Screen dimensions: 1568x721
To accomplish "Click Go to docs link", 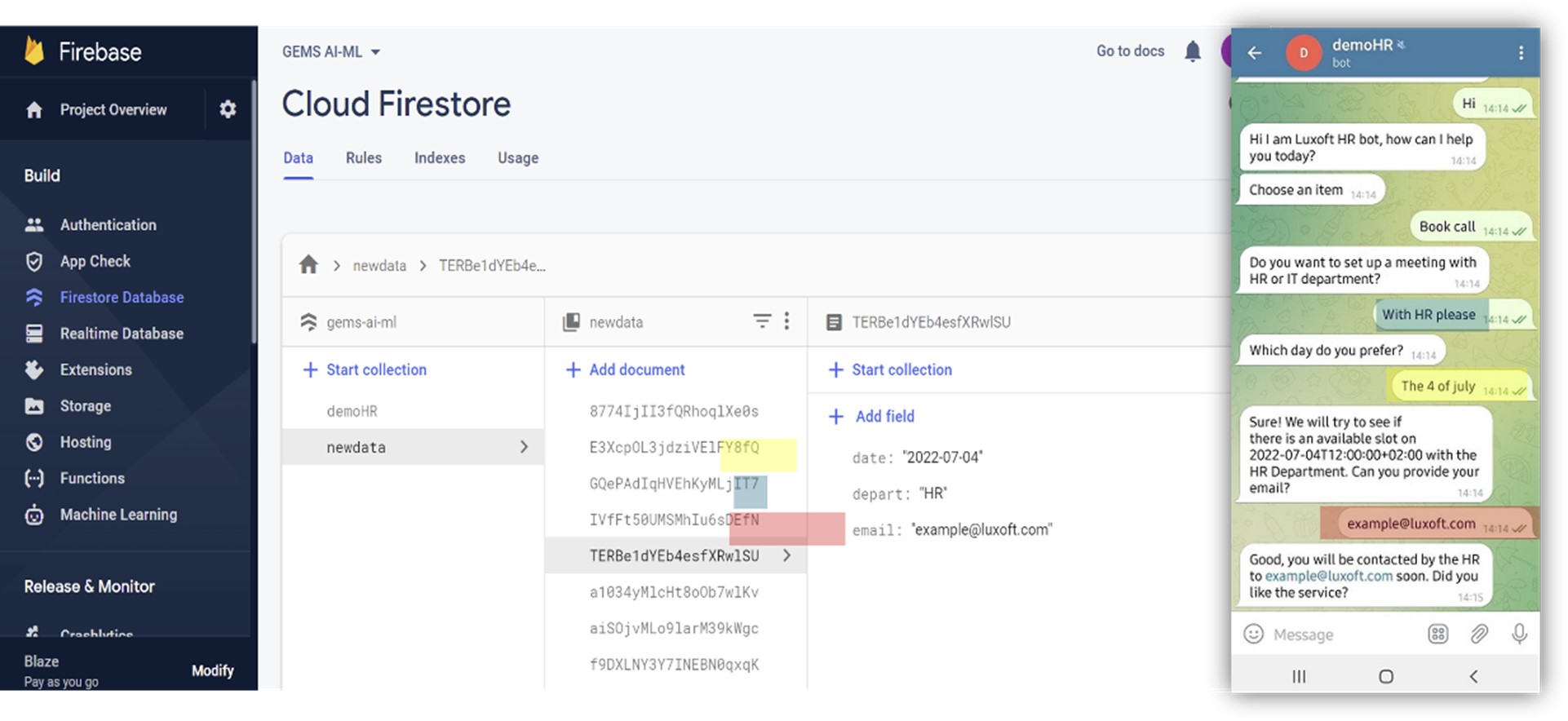I will click(x=1130, y=51).
